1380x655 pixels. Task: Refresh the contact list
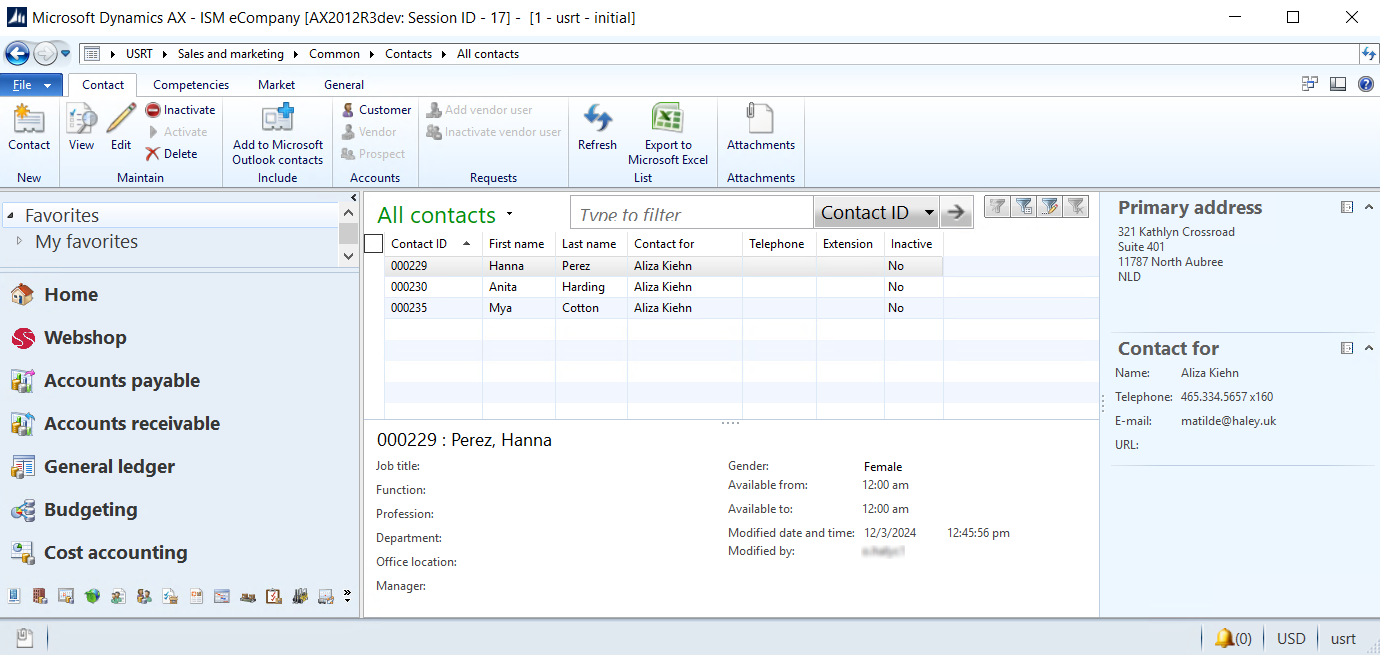point(597,128)
